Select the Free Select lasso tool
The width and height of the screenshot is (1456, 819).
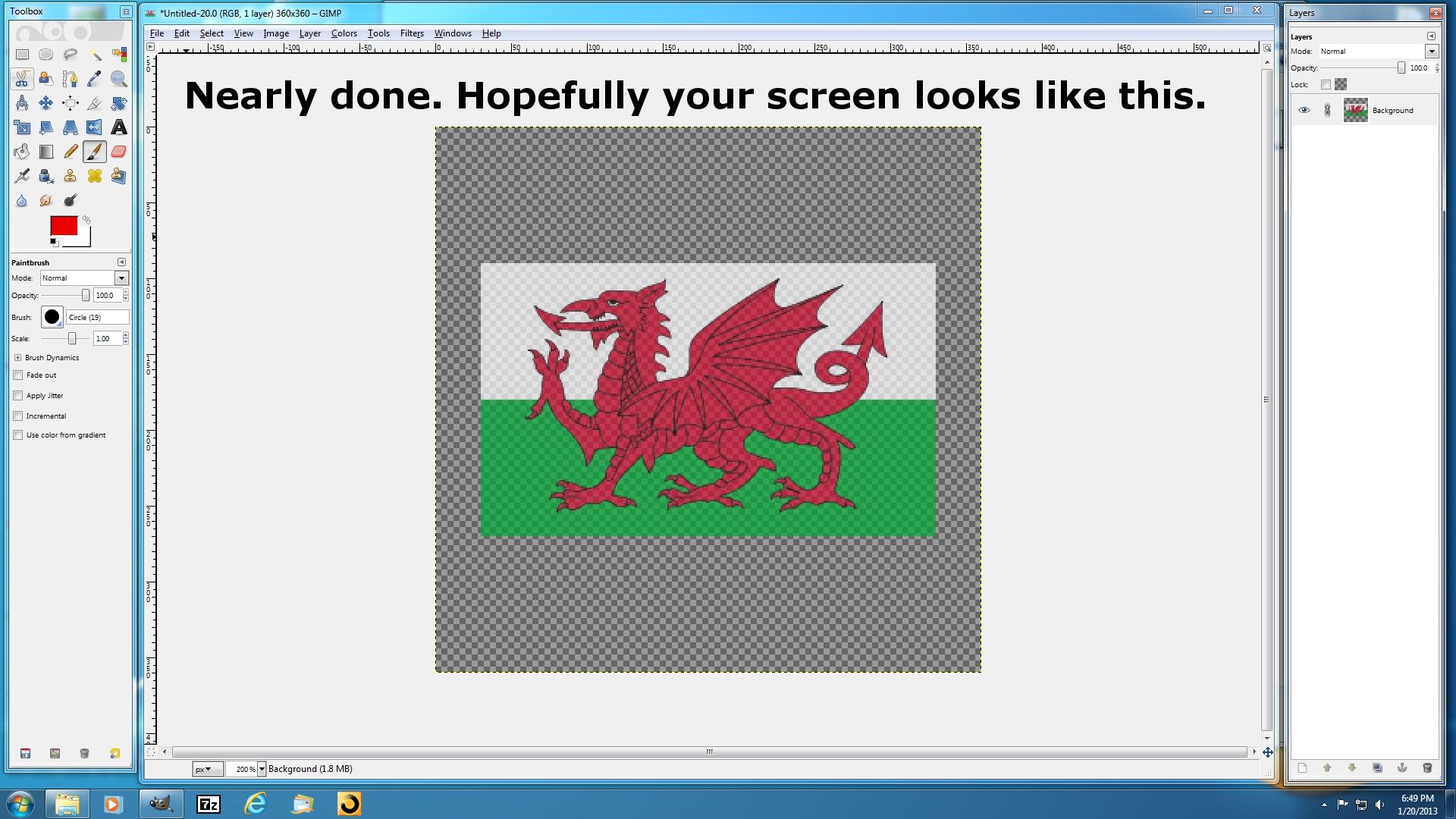[71, 55]
